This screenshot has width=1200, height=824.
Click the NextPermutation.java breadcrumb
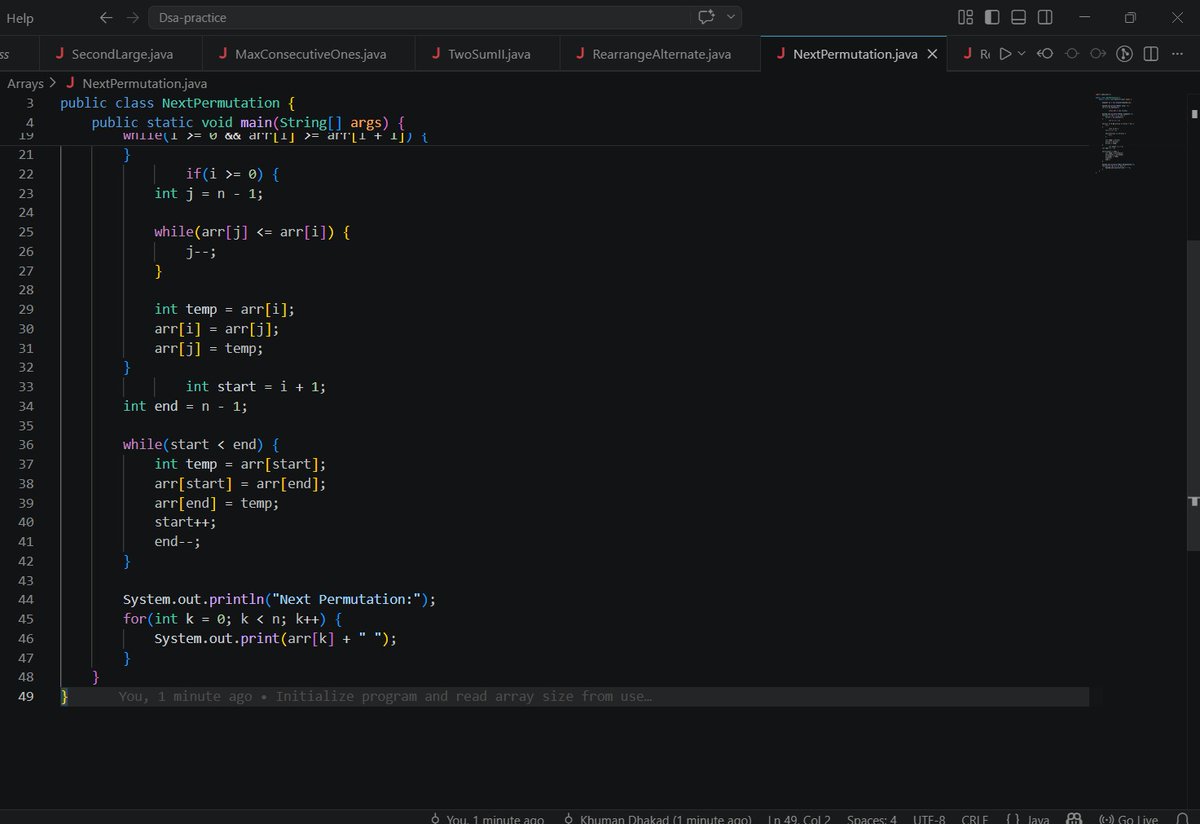coord(145,84)
